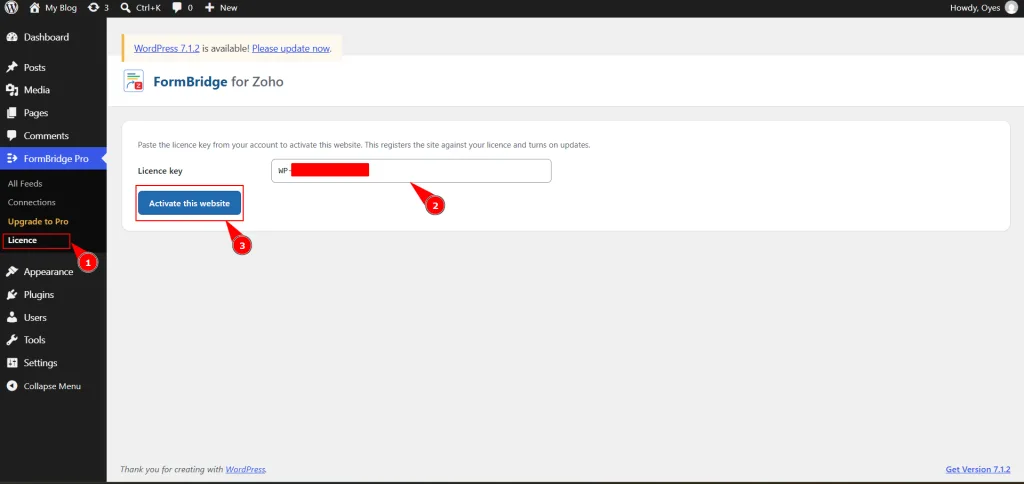
Task: Select the Licence submenu item
Action: (22, 240)
